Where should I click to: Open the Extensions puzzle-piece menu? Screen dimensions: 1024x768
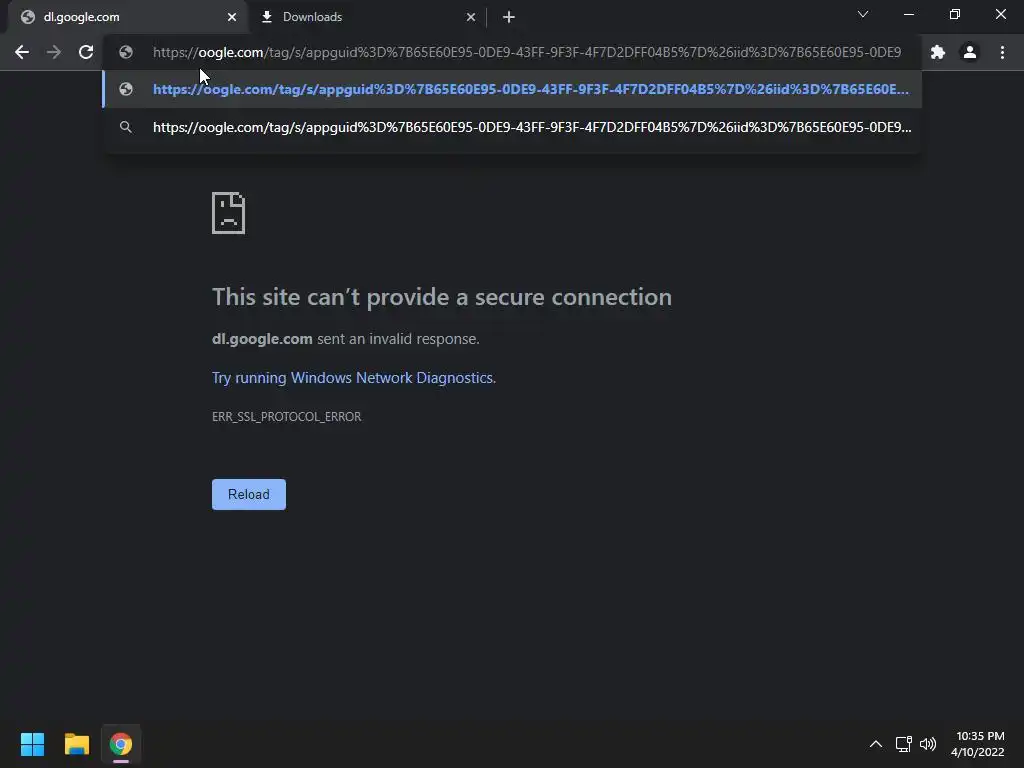(x=937, y=52)
